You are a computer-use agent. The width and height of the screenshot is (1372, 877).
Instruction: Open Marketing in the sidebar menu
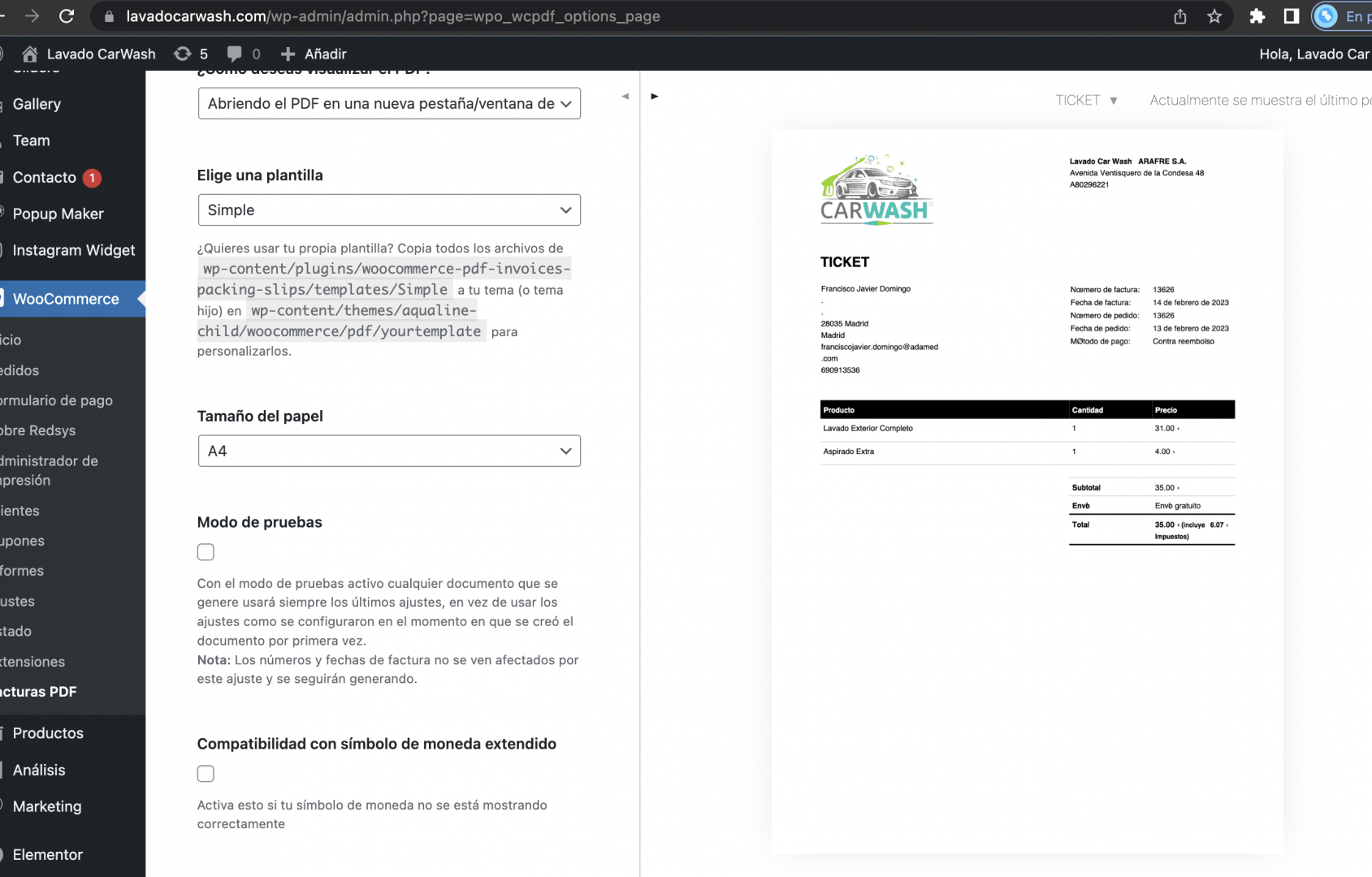47,806
